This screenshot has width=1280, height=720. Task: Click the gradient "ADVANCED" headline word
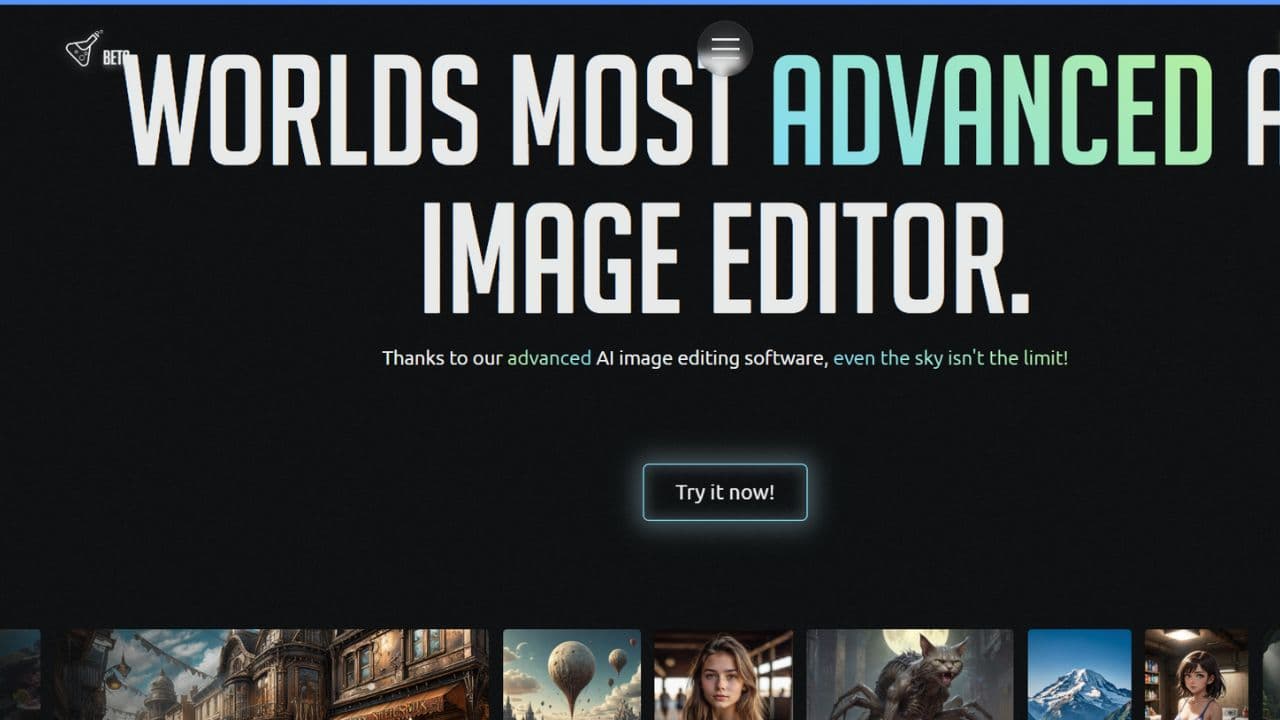click(x=992, y=111)
